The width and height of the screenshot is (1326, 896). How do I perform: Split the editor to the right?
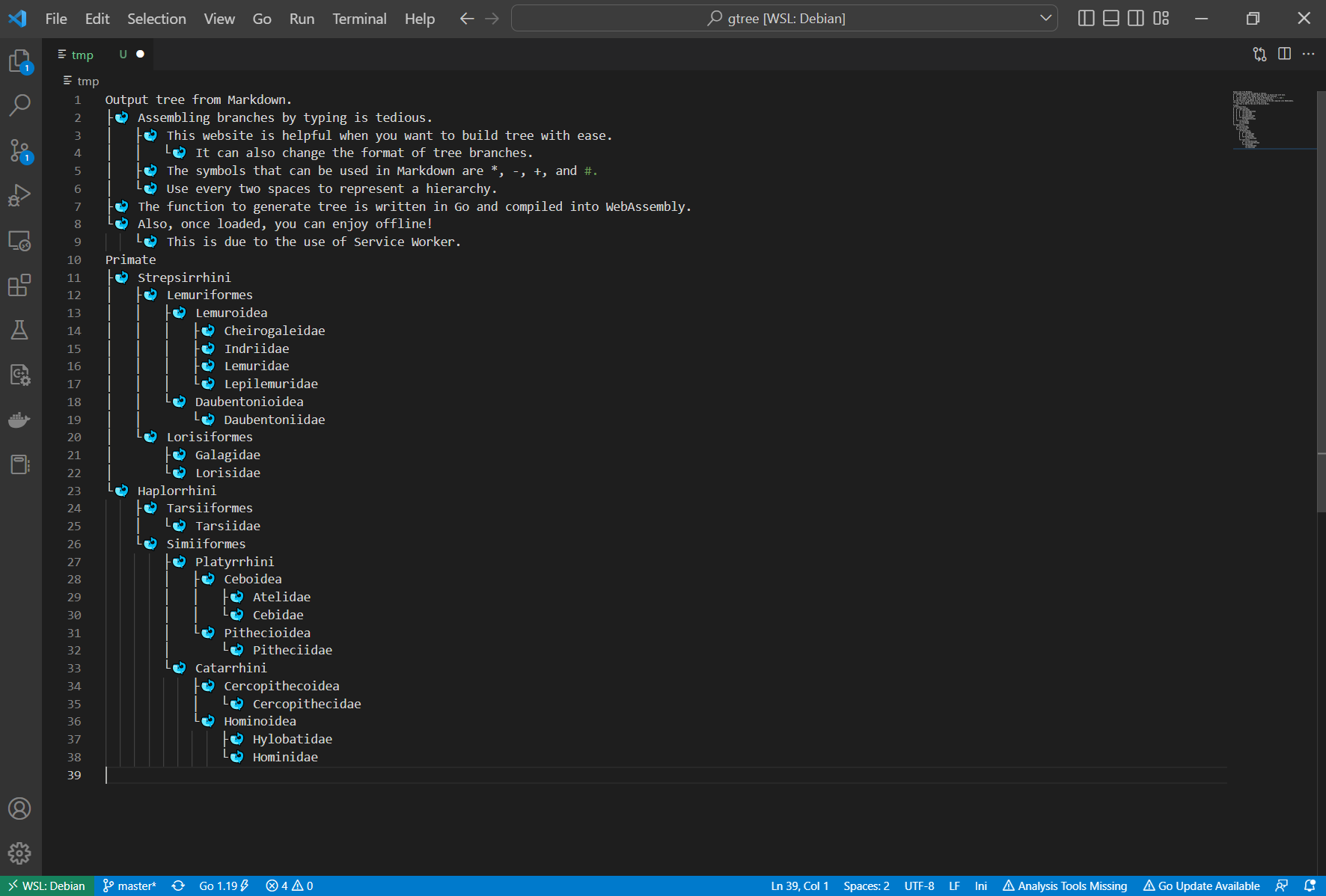pos(1285,54)
